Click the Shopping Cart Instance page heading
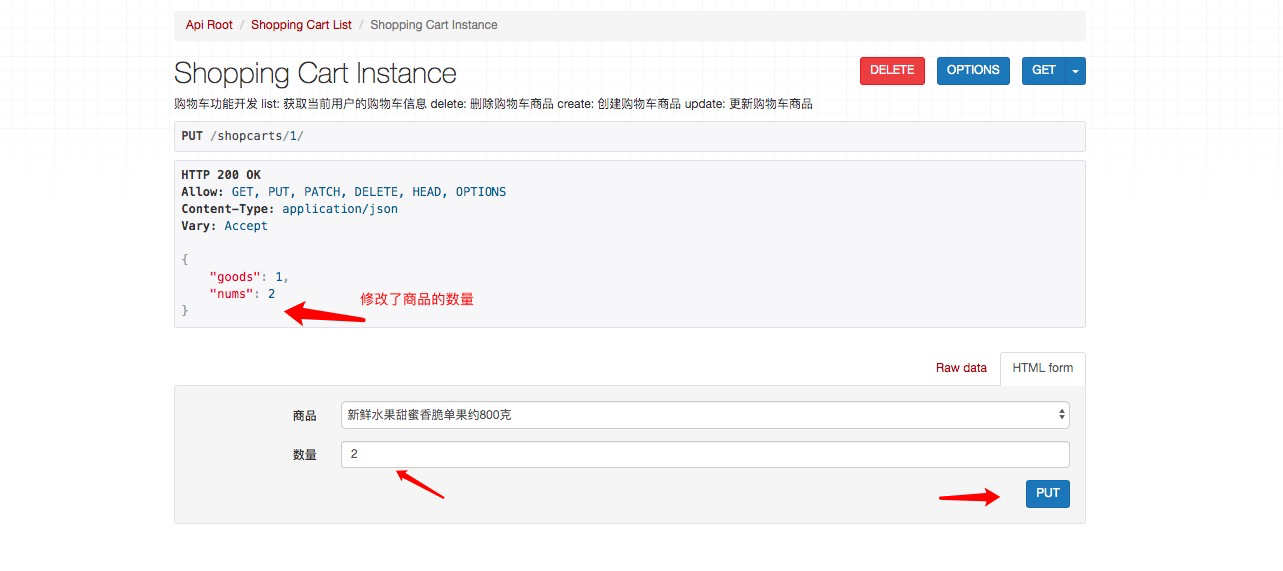The width and height of the screenshot is (1283, 571). [x=315, y=73]
